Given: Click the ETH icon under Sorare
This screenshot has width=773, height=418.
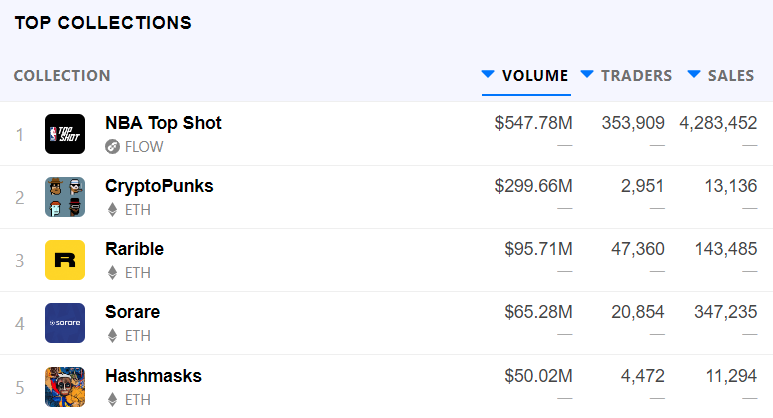Looking at the screenshot, I should pyautogui.click(x=113, y=336).
